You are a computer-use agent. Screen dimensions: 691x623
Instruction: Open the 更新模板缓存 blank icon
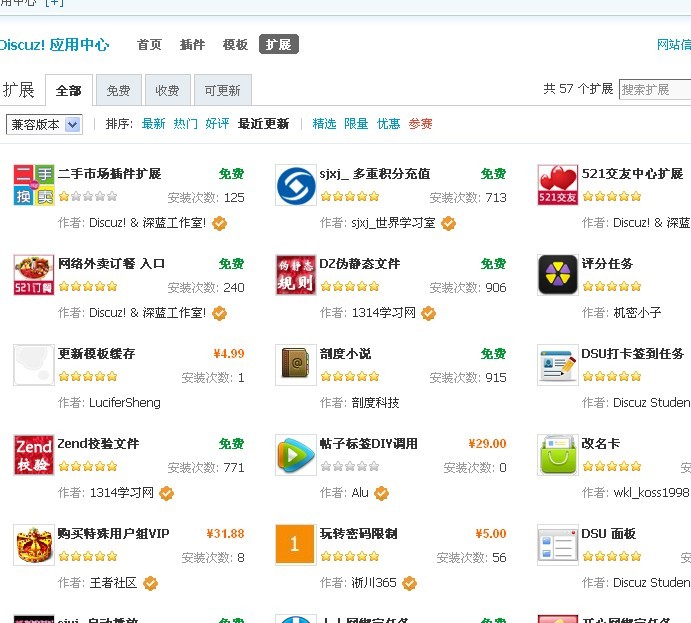33,365
